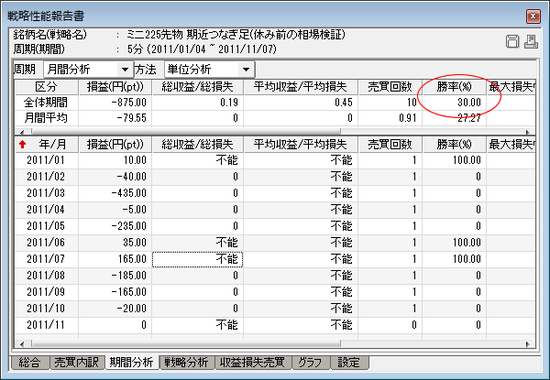Click upper table 区分 column header
550x380 pixels.
(x=46, y=87)
